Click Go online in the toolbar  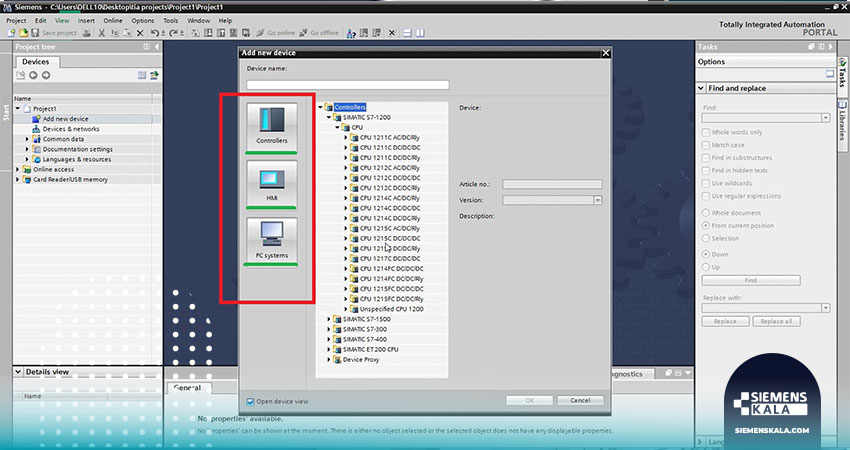click(275, 33)
